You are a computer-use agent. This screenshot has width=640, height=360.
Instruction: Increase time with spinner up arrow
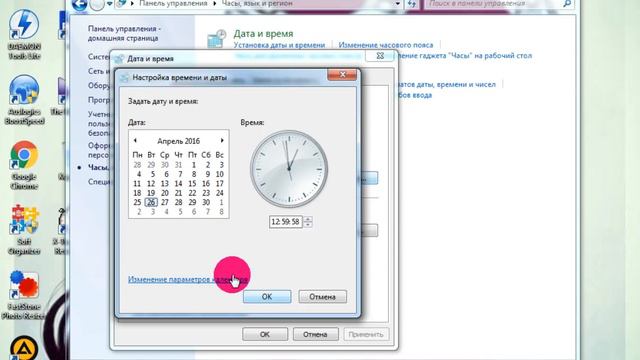click(x=308, y=219)
